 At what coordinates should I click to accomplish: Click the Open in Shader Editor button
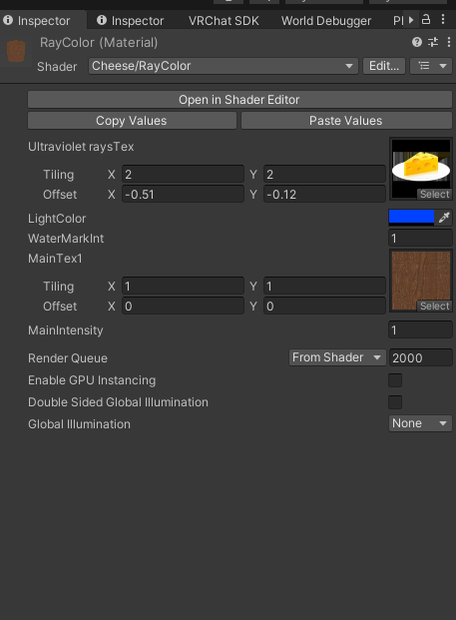coord(240,100)
